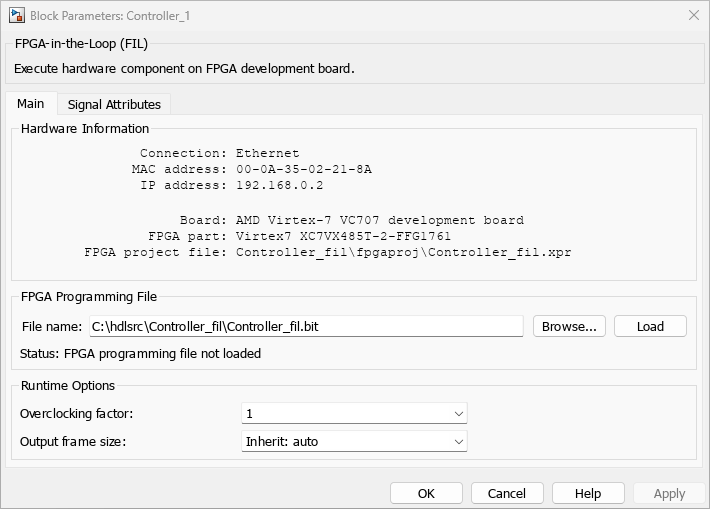Load the FPGA programming file
710x509 pixels.
pyautogui.click(x=650, y=326)
